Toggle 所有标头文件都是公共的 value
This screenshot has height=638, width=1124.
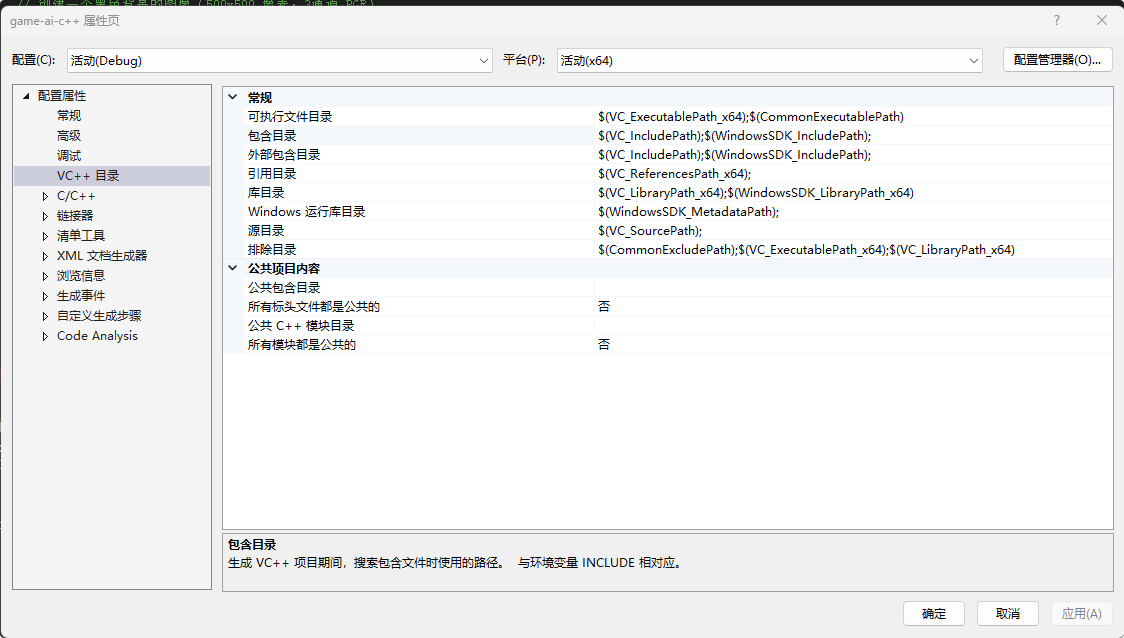[x=850, y=307]
